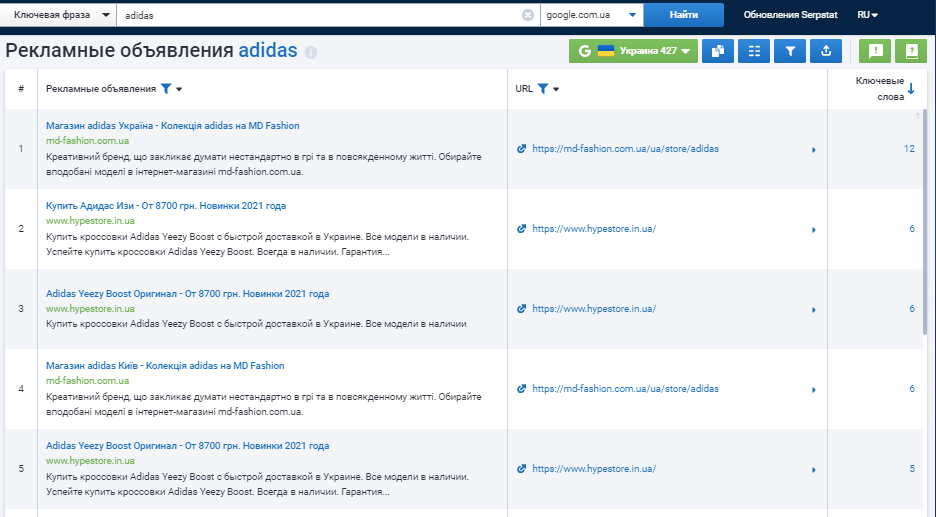Viewport: 936px width, 517px height.
Task: Click the copy icon button in toolbar
Action: point(717,51)
